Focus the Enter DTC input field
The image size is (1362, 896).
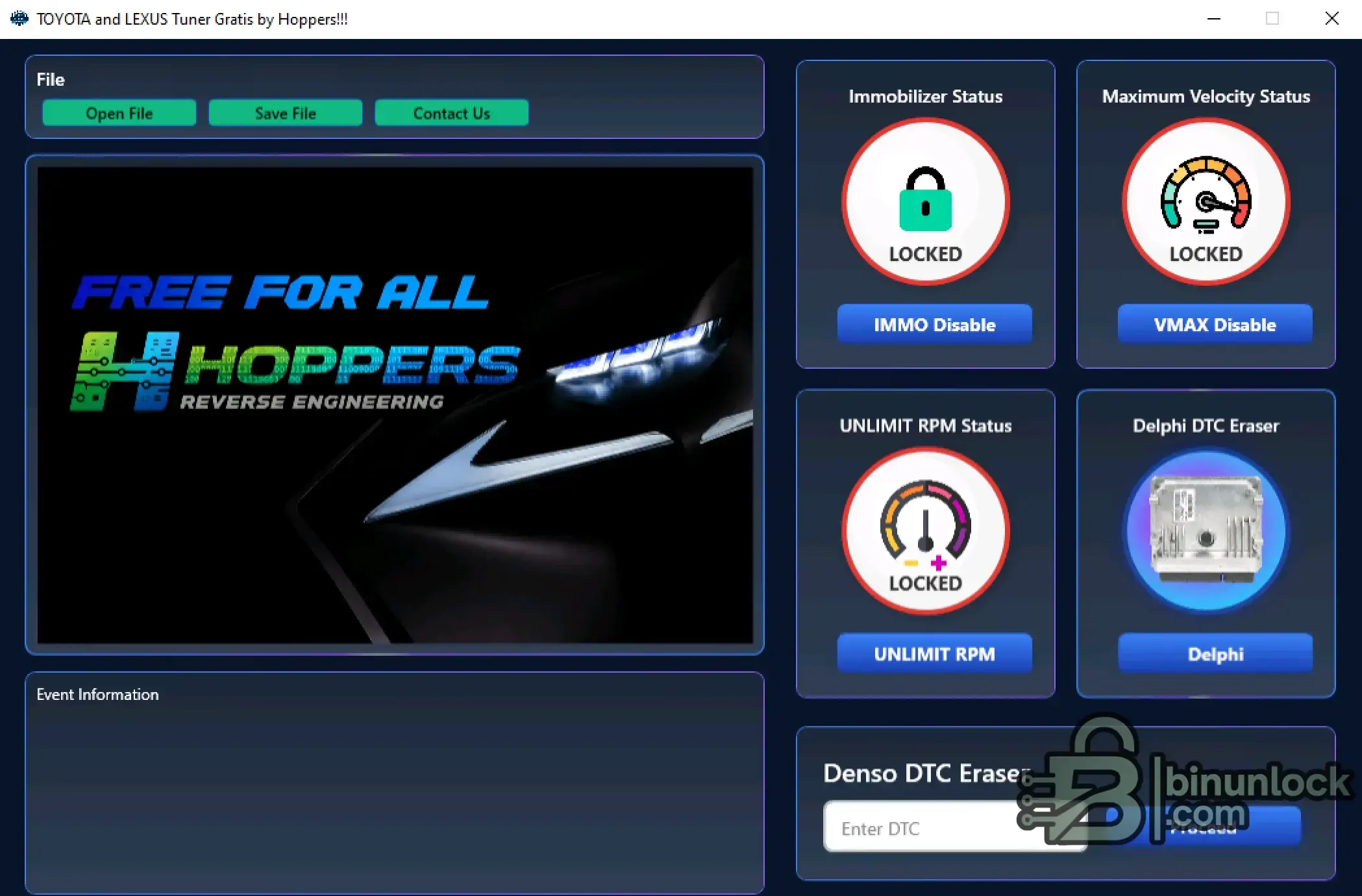point(954,828)
